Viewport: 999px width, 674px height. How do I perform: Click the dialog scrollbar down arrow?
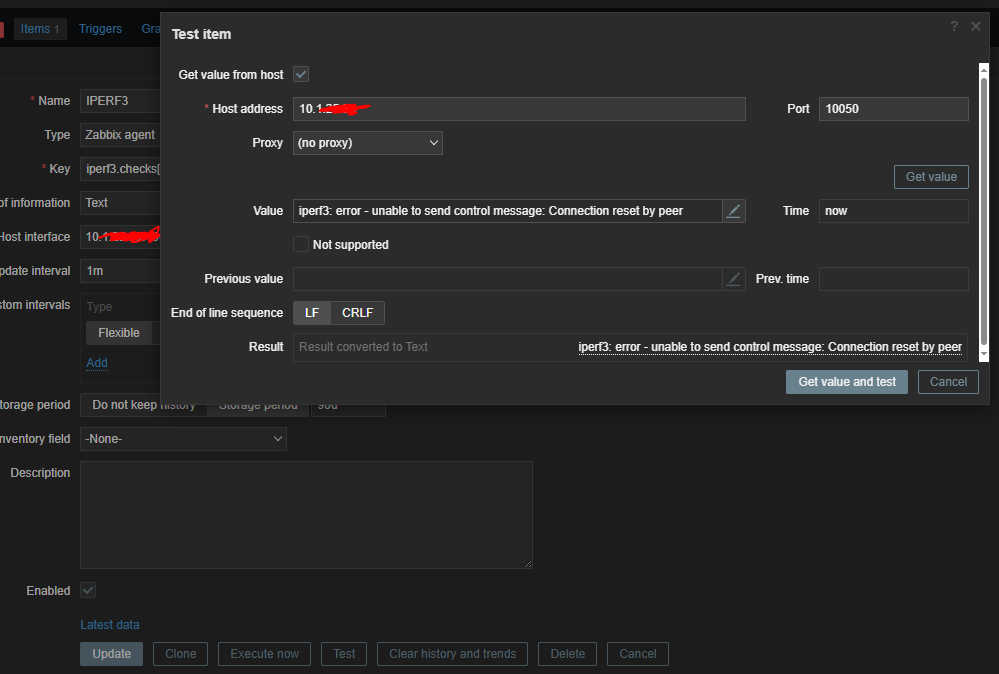coord(984,355)
